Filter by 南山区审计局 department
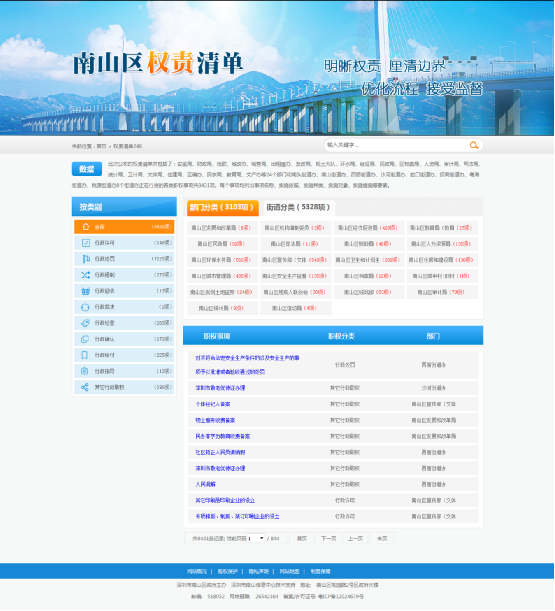555x611 pixels. (442, 292)
